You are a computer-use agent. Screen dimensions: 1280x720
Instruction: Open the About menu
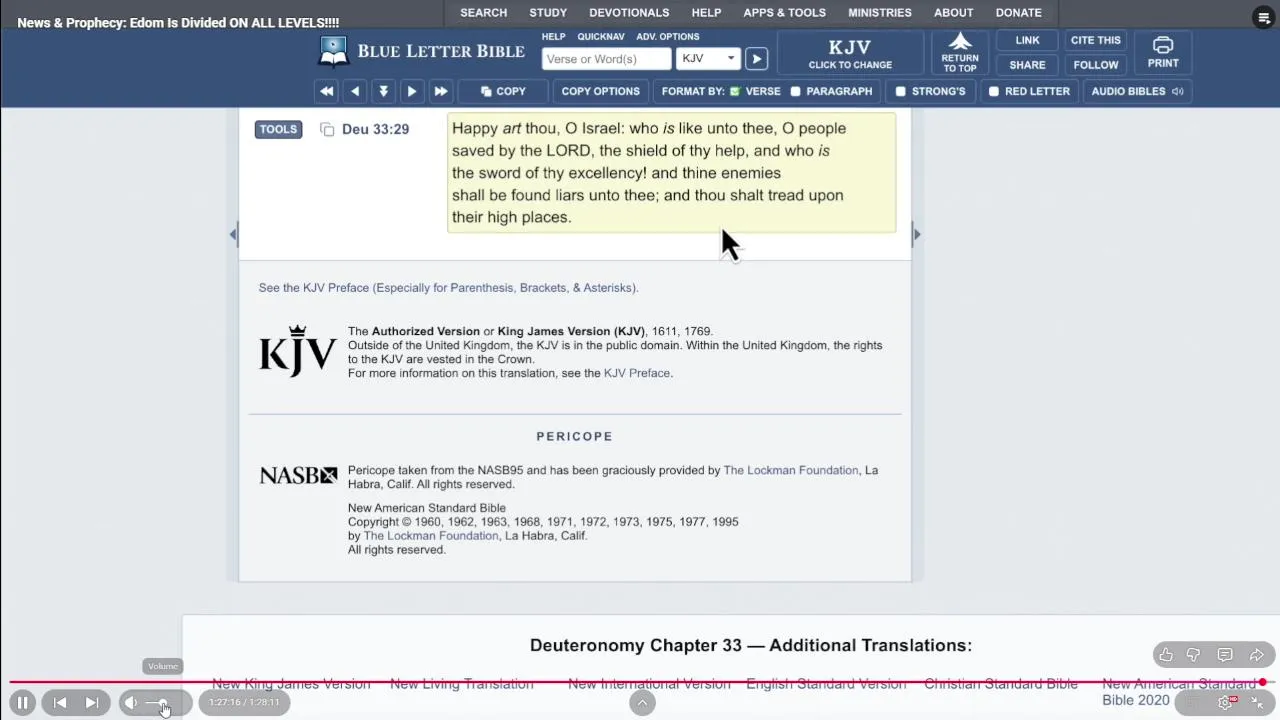click(x=953, y=13)
